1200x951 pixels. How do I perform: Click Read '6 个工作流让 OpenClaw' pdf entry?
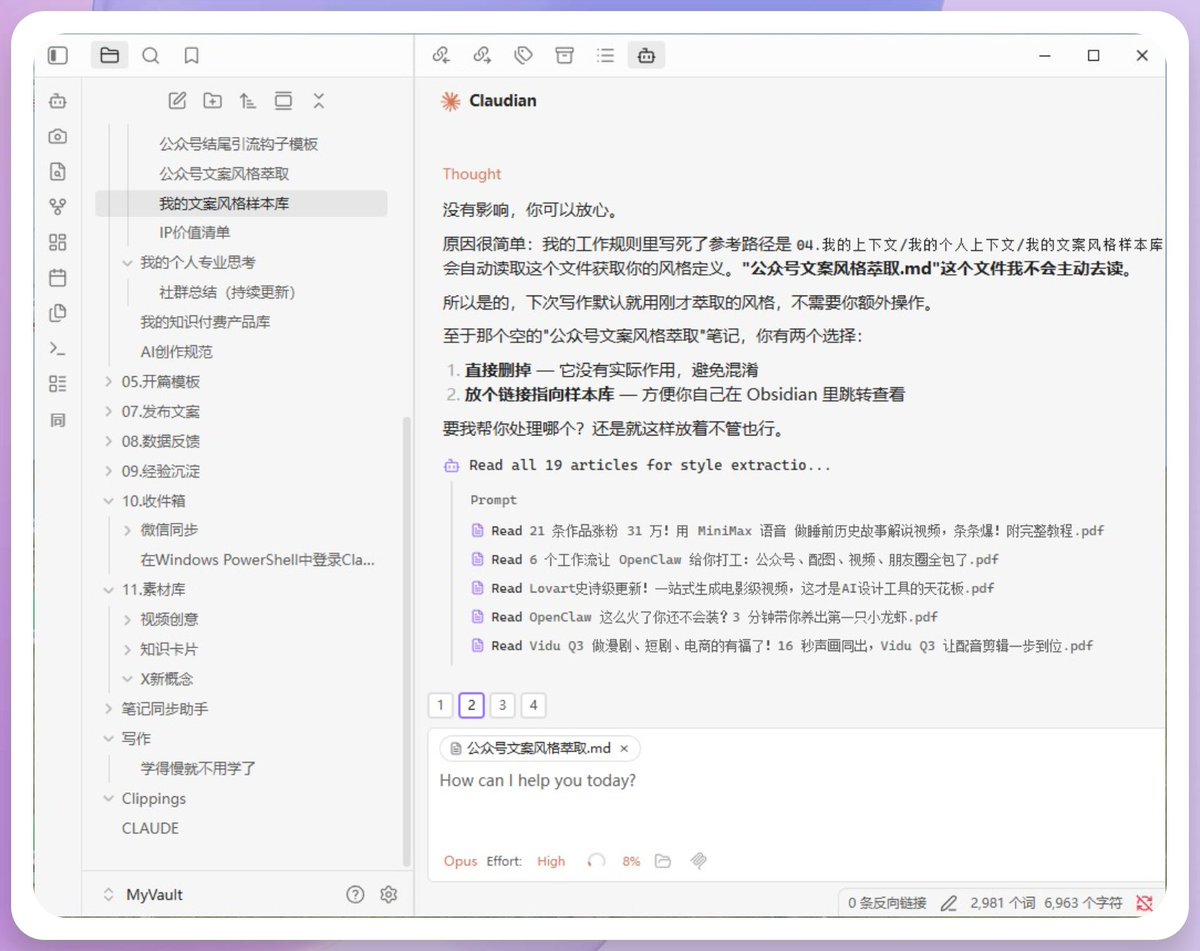[x=735, y=560]
